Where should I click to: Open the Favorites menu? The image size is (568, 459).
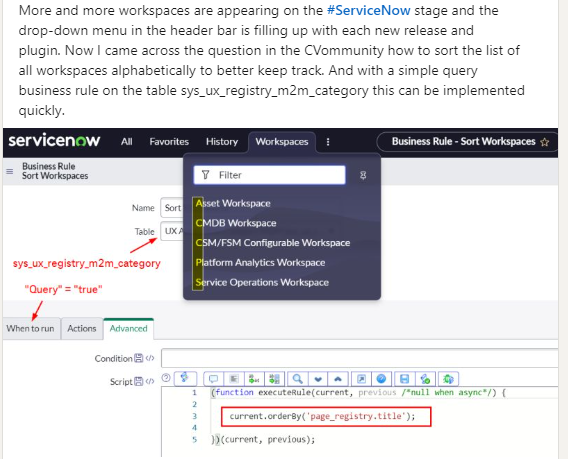(x=169, y=142)
